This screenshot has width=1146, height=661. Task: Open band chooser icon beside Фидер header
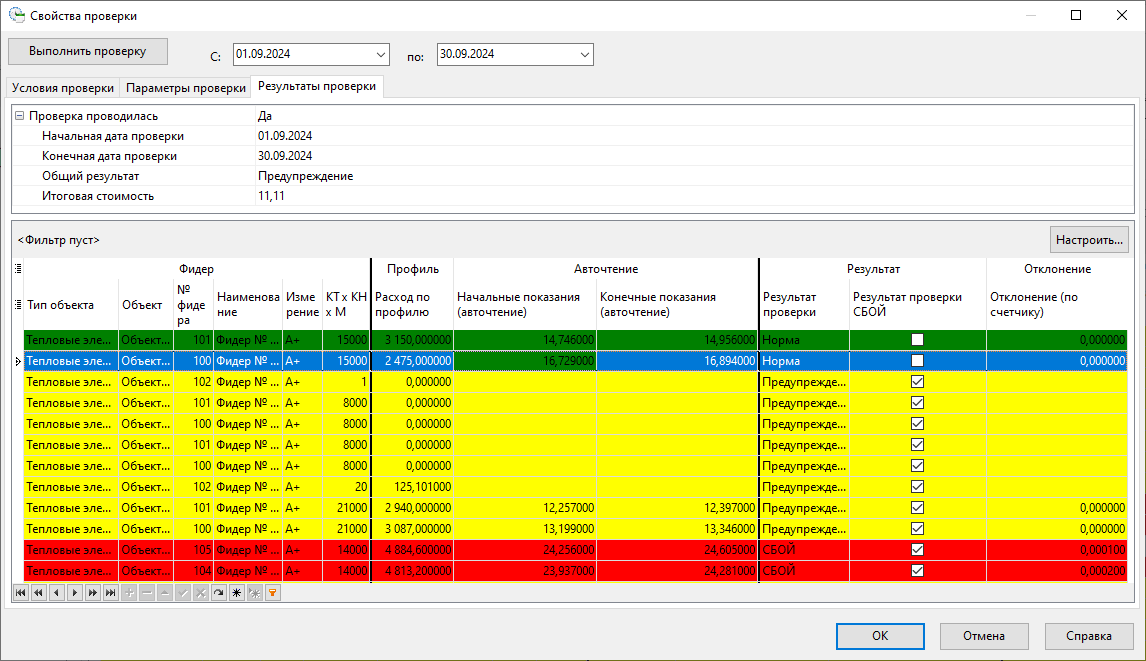(x=18, y=269)
